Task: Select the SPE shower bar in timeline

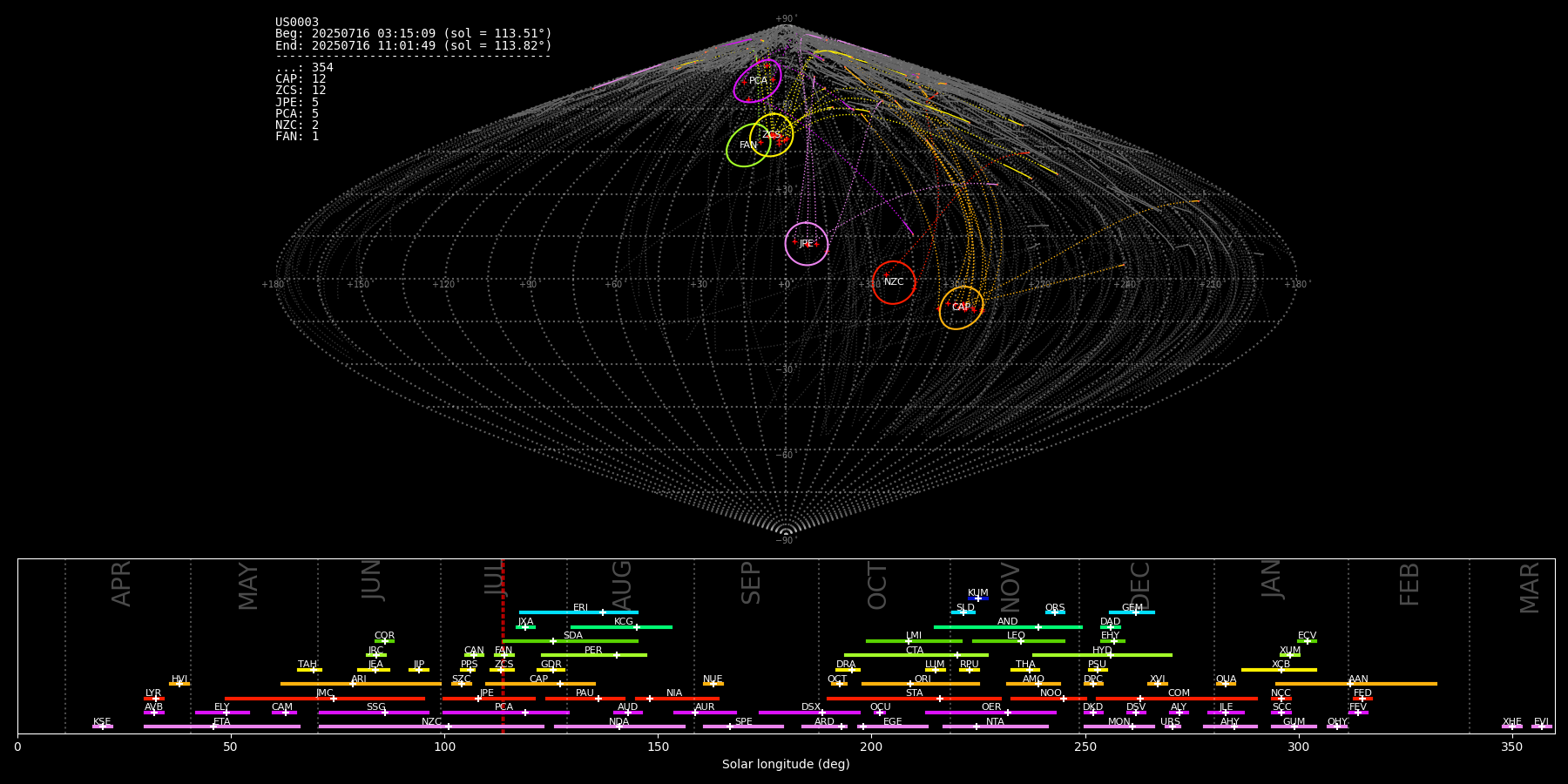Action: (743, 727)
